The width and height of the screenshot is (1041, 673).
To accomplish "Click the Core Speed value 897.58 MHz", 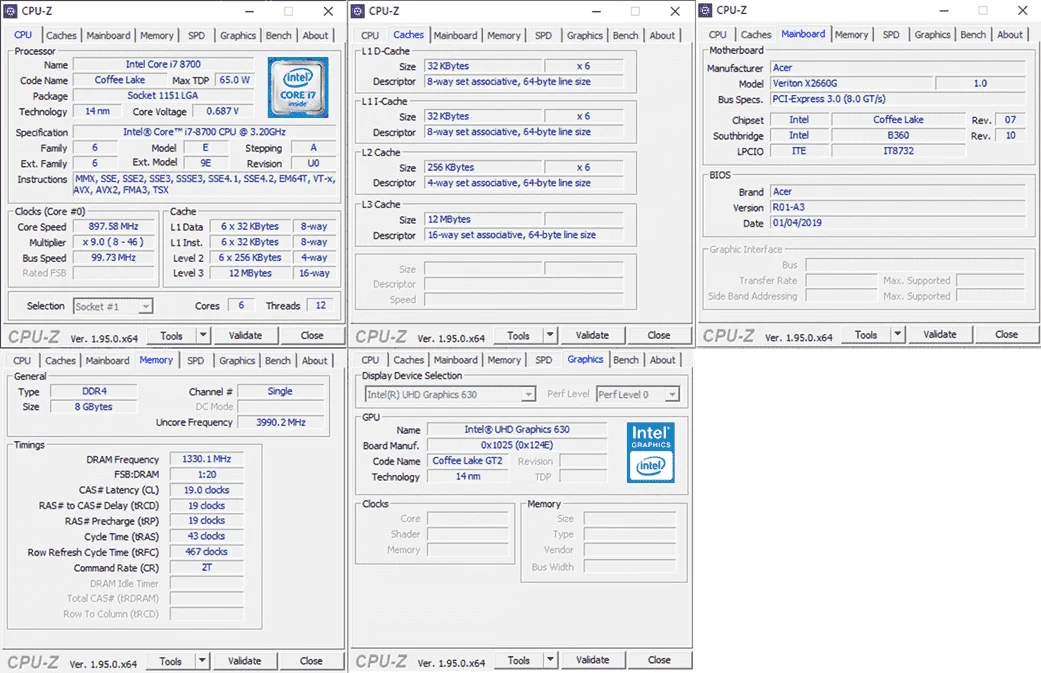I will 114,226.
